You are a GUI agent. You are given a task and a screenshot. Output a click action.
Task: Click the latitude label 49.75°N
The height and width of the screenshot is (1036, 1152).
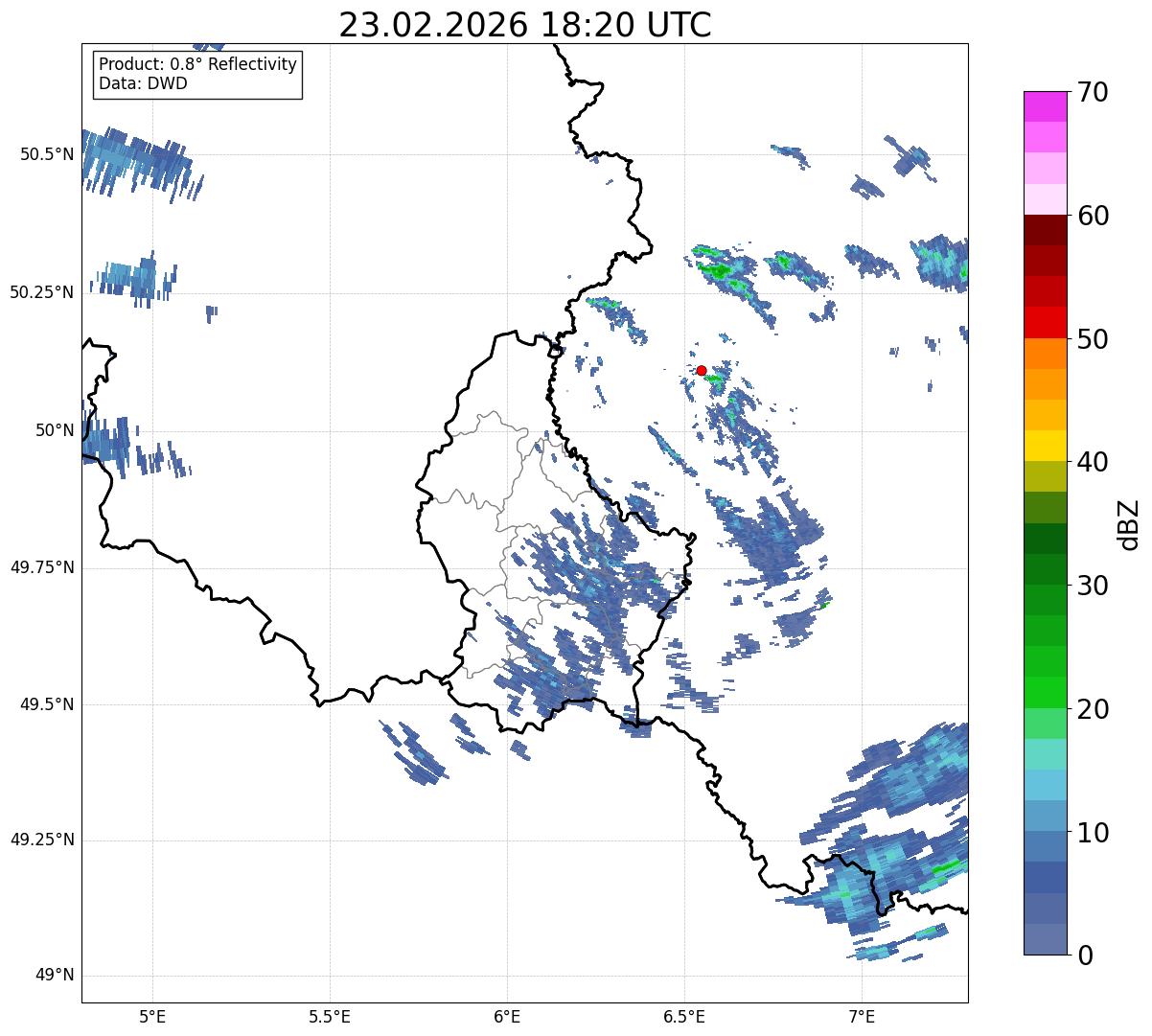pos(42,567)
